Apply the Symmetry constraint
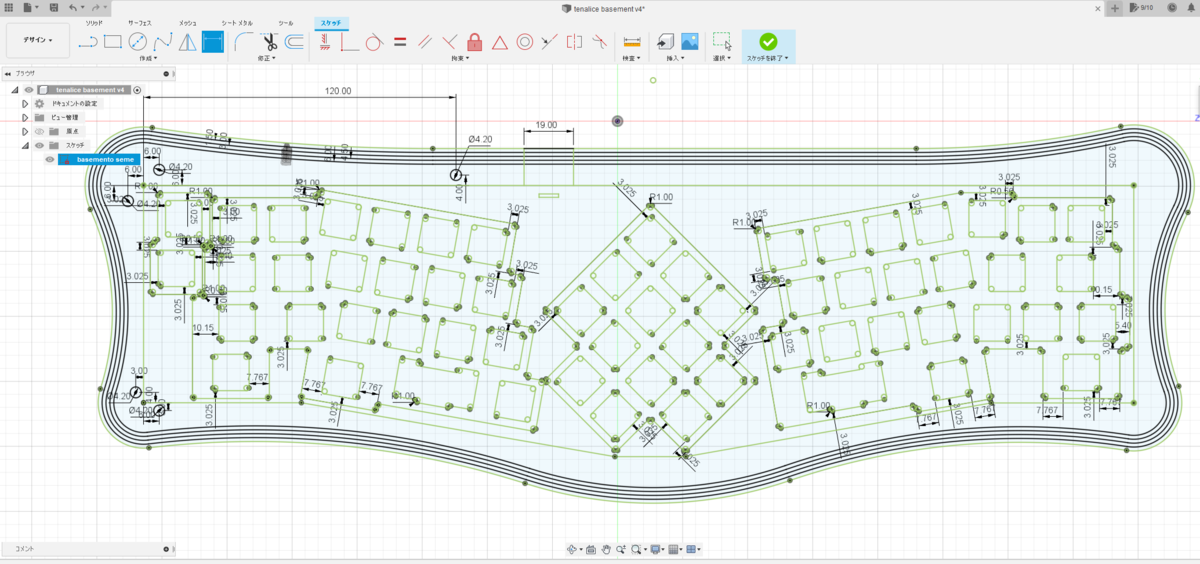The height and width of the screenshot is (564, 1200). [574, 42]
